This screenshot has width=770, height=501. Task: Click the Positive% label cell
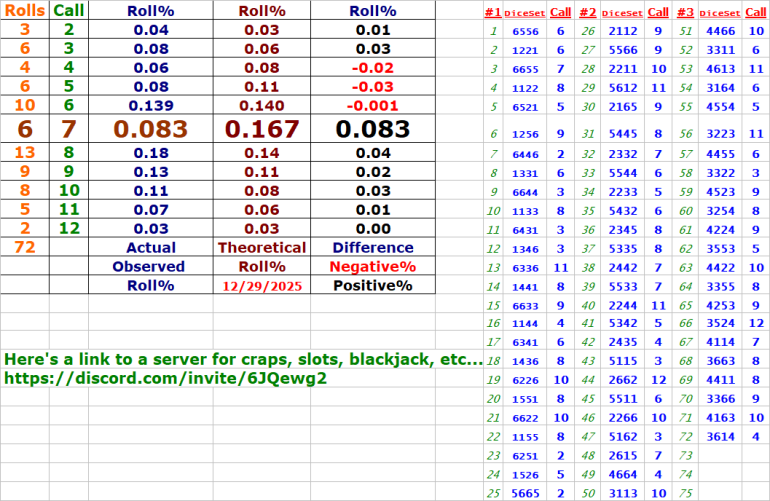point(372,286)
